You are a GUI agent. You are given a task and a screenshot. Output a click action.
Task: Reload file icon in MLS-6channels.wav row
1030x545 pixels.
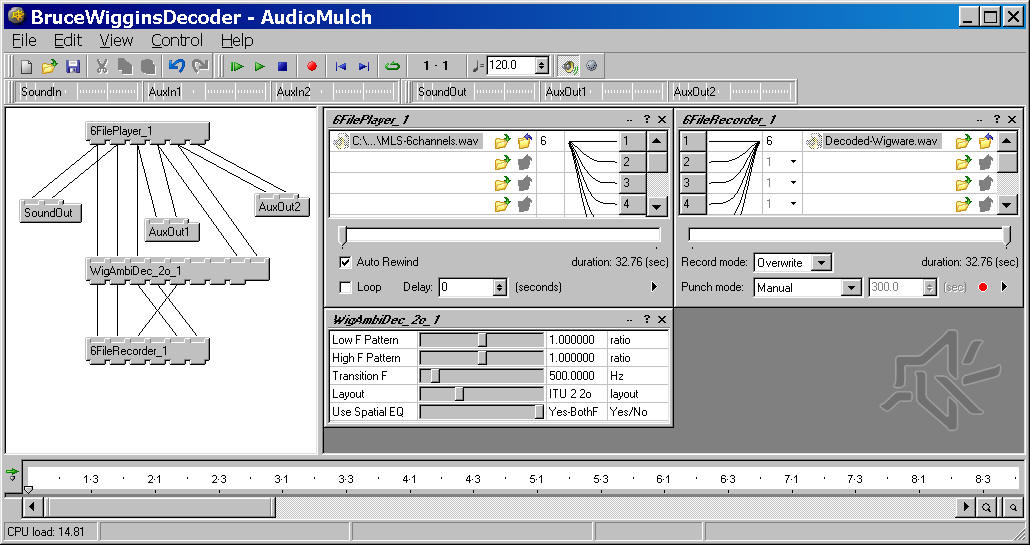(524, 141)
